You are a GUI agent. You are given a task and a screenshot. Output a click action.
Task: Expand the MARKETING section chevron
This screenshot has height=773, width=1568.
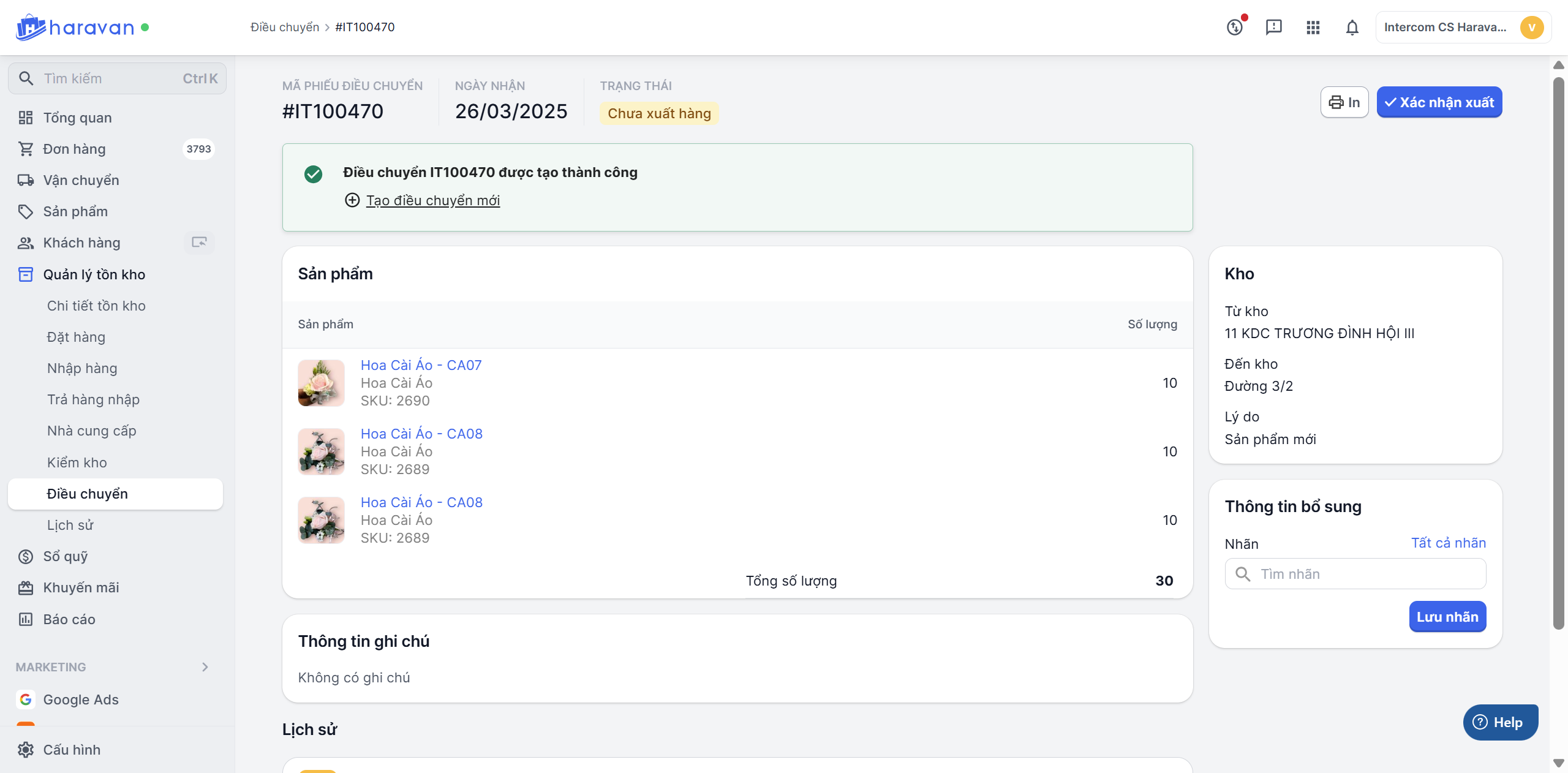pos(205,667)
